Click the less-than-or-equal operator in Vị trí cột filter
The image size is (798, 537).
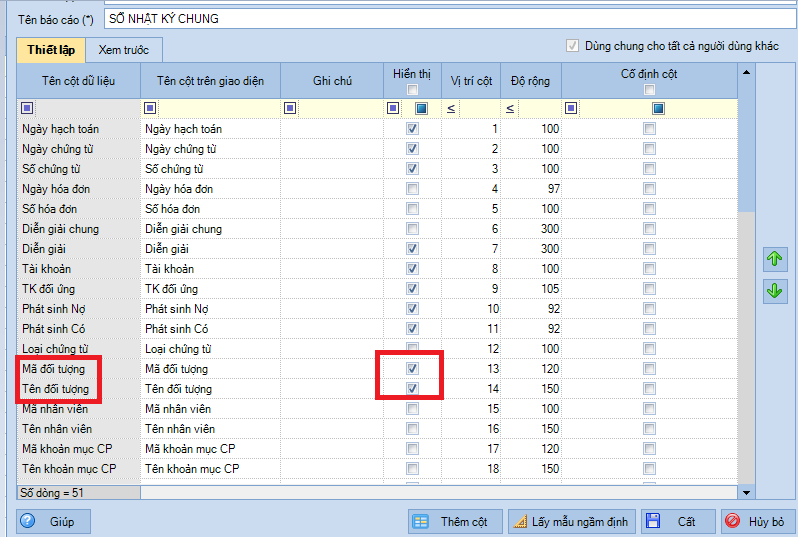coord(451,108)
